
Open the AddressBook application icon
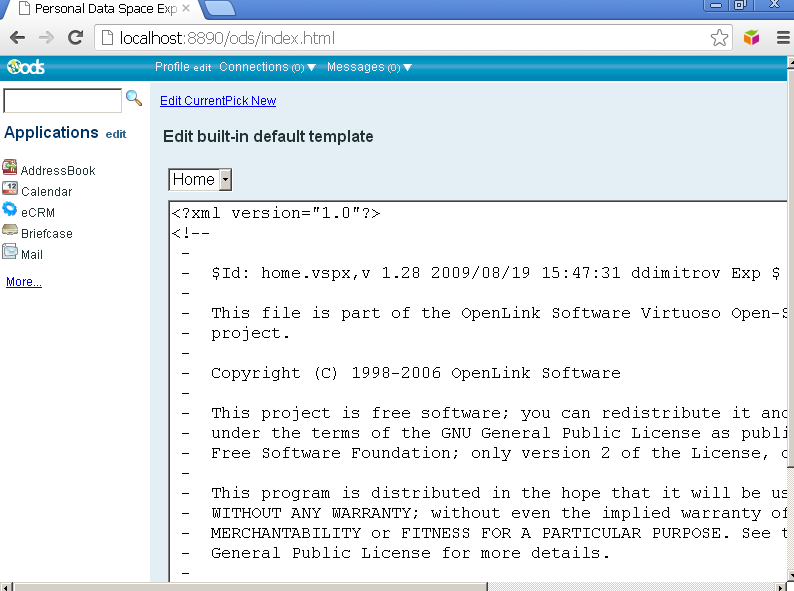tap(10, 169)
